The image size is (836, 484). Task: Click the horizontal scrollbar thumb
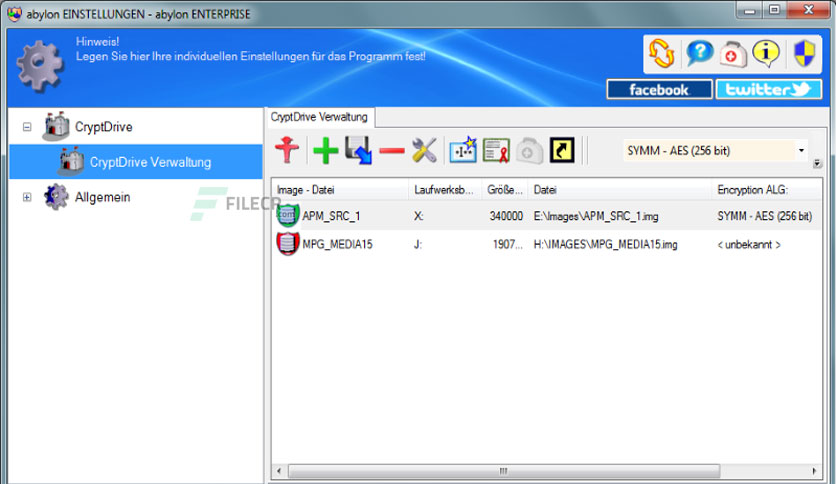[x=504, y=471]
